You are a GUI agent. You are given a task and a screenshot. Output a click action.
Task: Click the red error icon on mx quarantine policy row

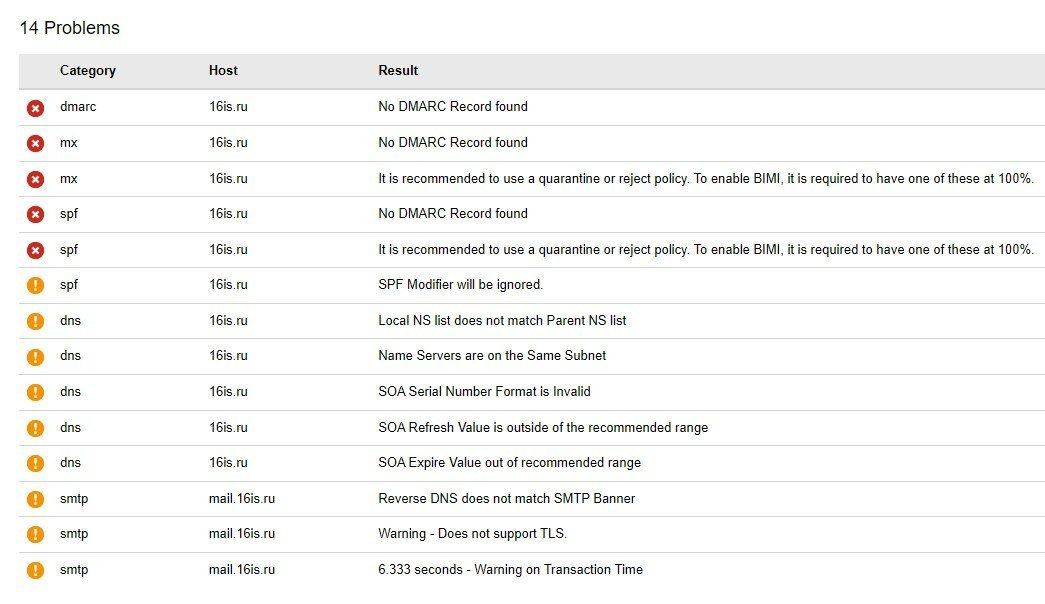tap(35, 179)
